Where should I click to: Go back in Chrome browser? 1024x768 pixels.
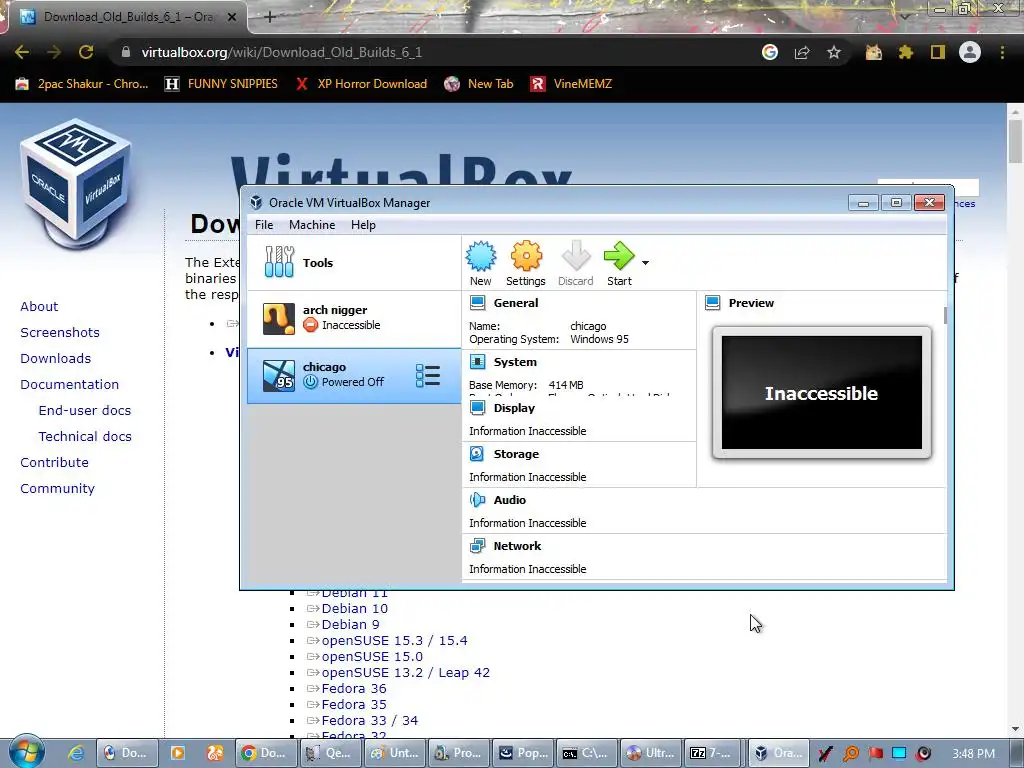click(22, 52)
